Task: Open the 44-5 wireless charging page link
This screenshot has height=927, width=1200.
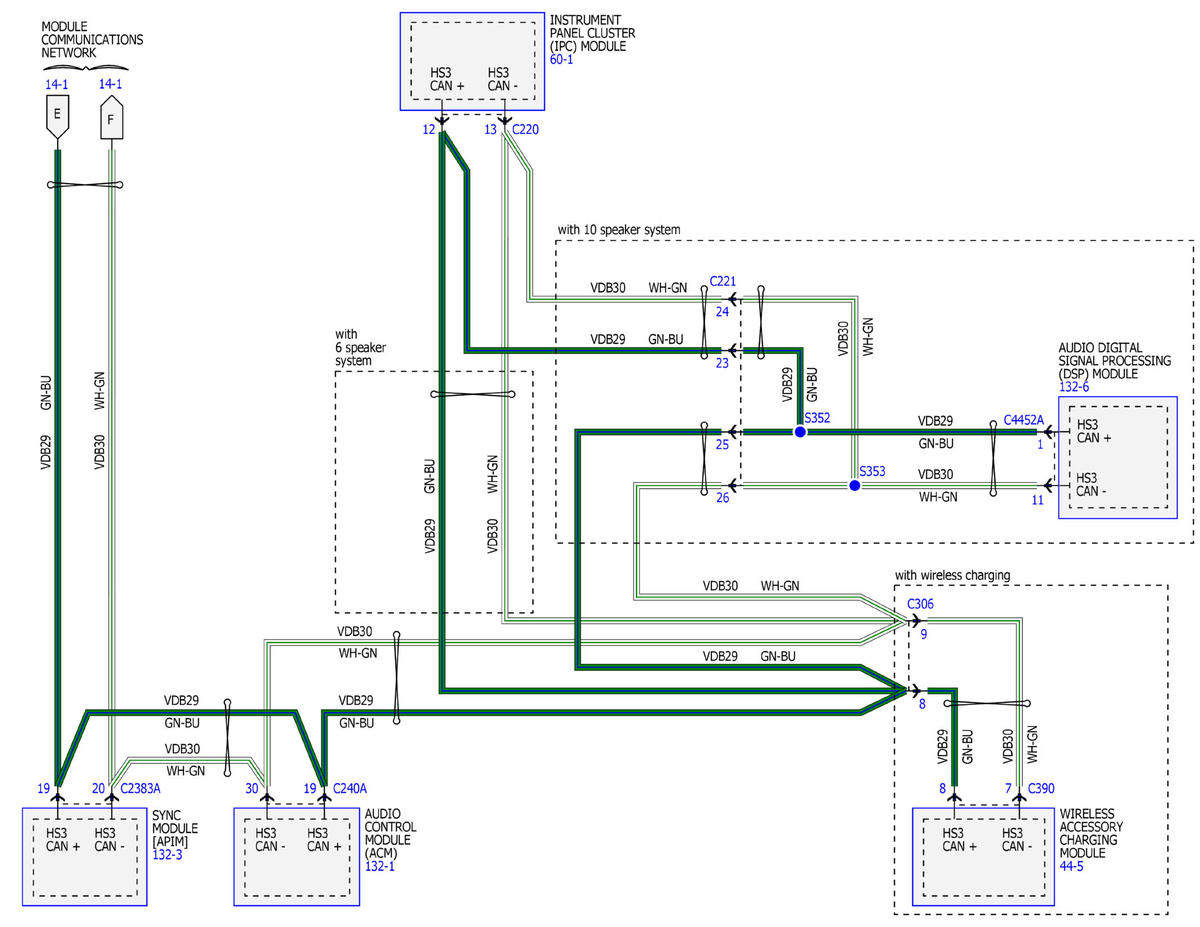Action: [x=1070, y=866]
